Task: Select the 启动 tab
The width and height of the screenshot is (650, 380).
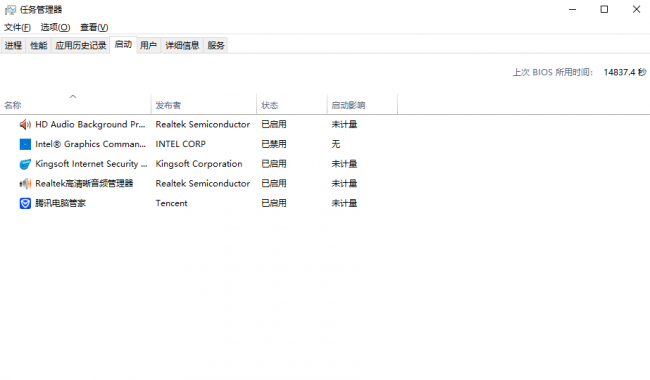Action: (123, 44)
